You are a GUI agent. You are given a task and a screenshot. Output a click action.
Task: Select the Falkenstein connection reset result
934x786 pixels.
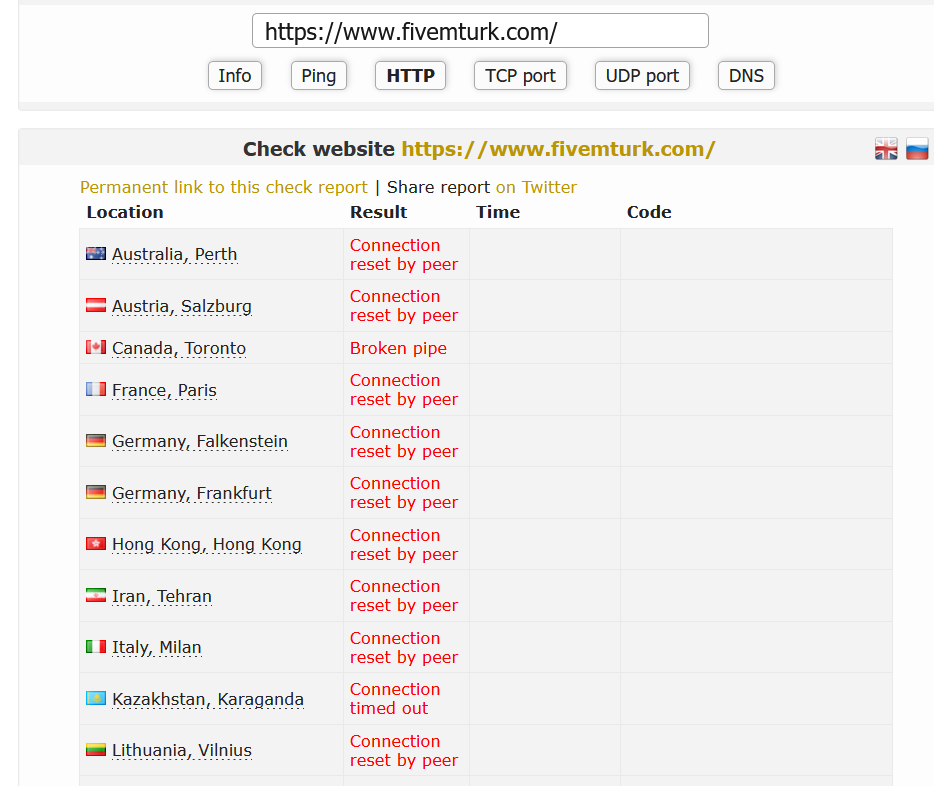pyautogui.click(x=404, y=441)
